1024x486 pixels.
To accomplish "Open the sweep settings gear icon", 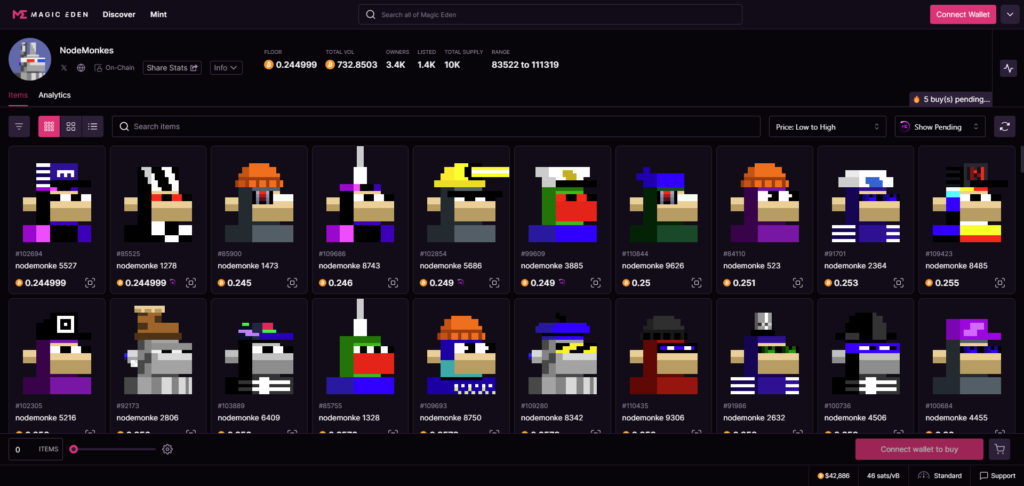I will tap(167, 449).
